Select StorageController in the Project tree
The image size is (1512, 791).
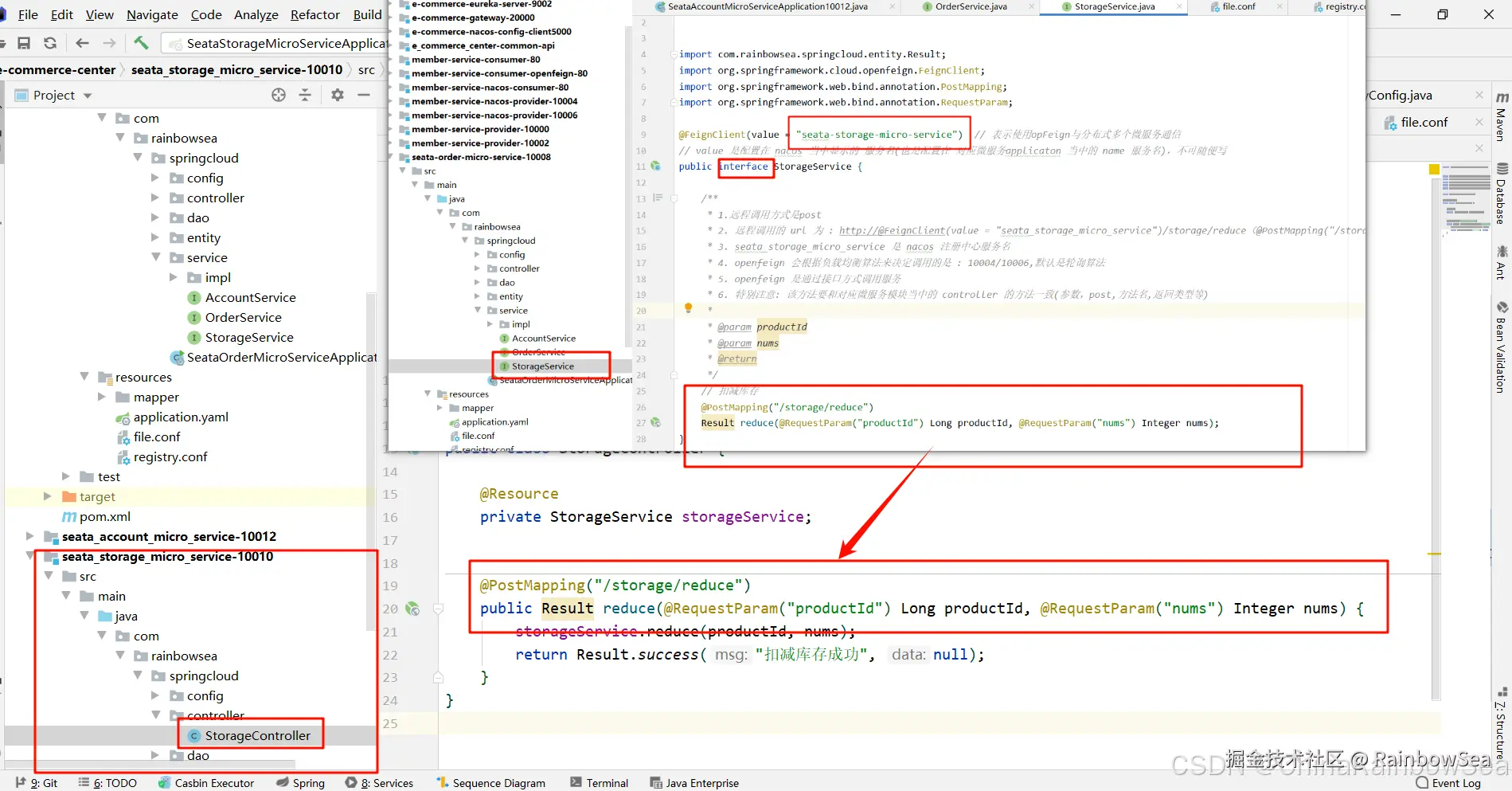(258, 735)
